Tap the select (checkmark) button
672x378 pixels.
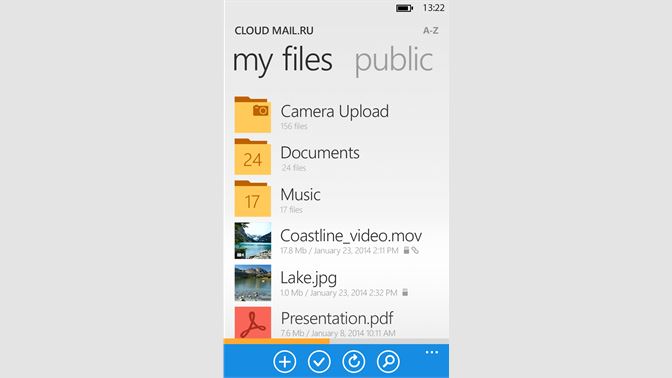[319, 362]
